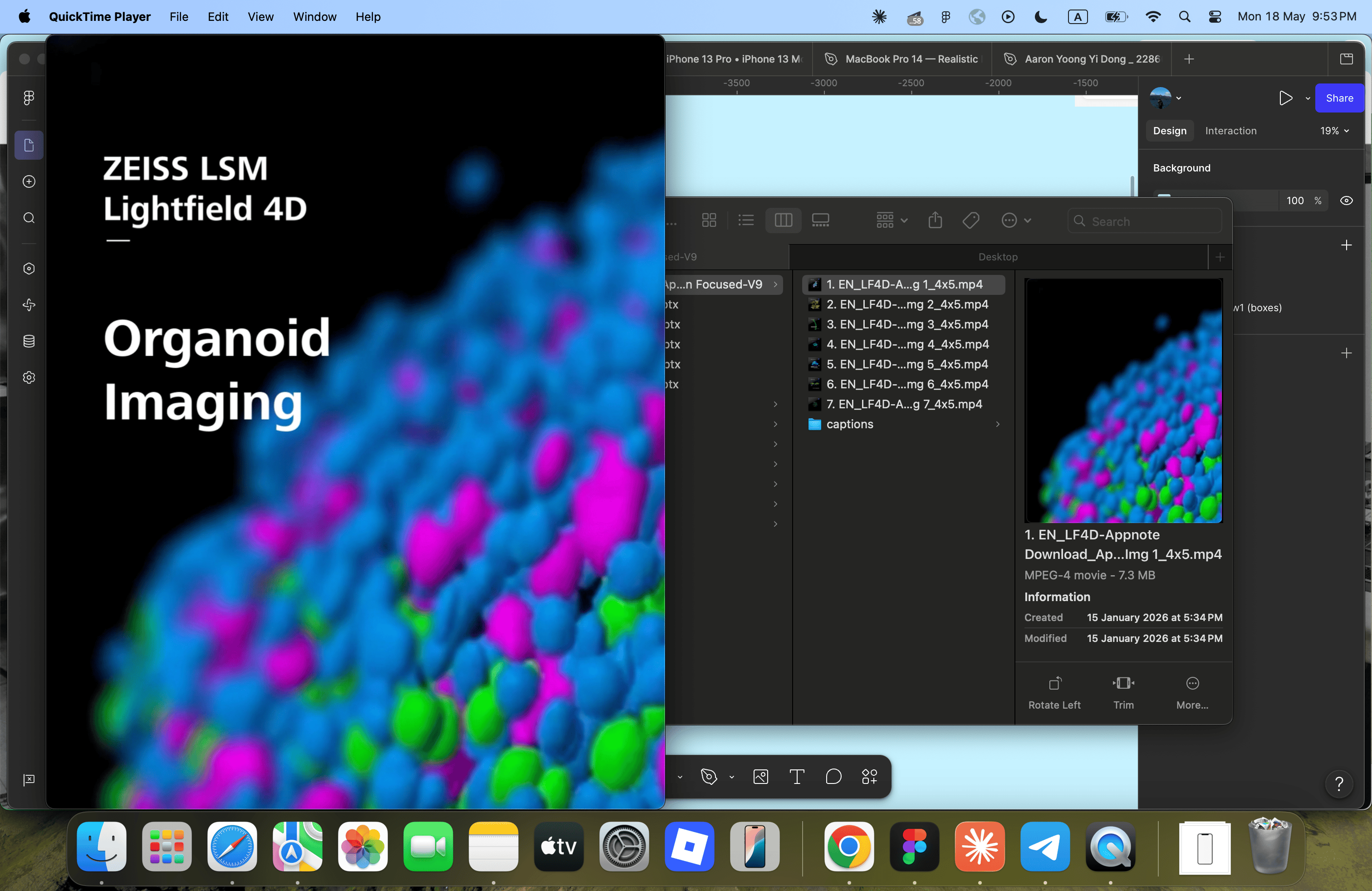Image resolution: width=1372 pixels, height=891 pixels.
Task: Click the panel layout icon at top right of design app
Action: [1347, 59]
